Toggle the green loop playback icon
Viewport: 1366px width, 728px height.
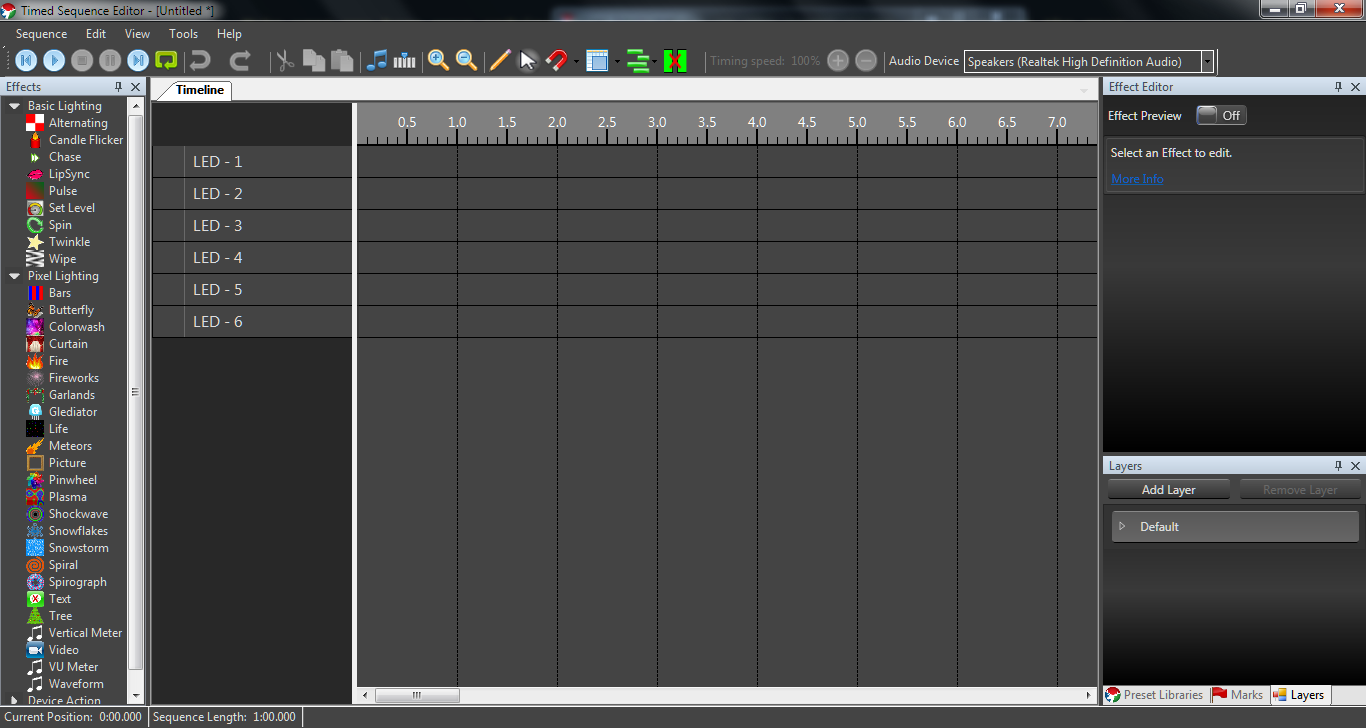coord(166,61)
